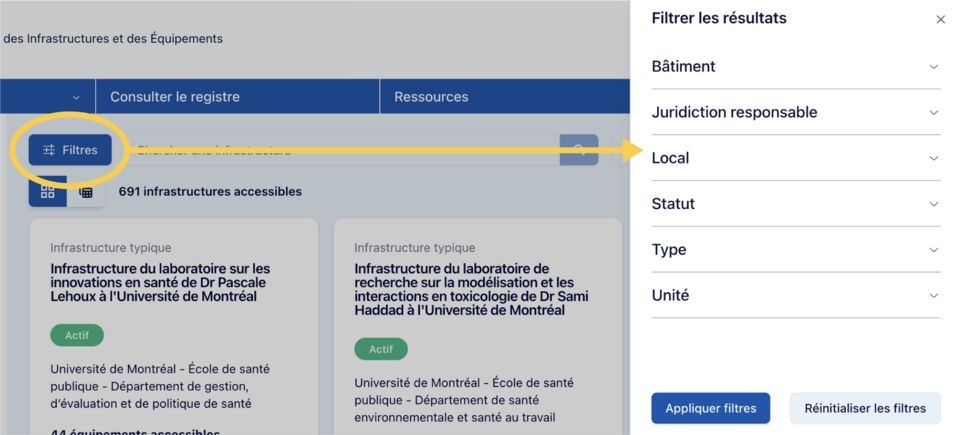Open the Type filter section
Screen dimensions: 959x435
[795, 250]
